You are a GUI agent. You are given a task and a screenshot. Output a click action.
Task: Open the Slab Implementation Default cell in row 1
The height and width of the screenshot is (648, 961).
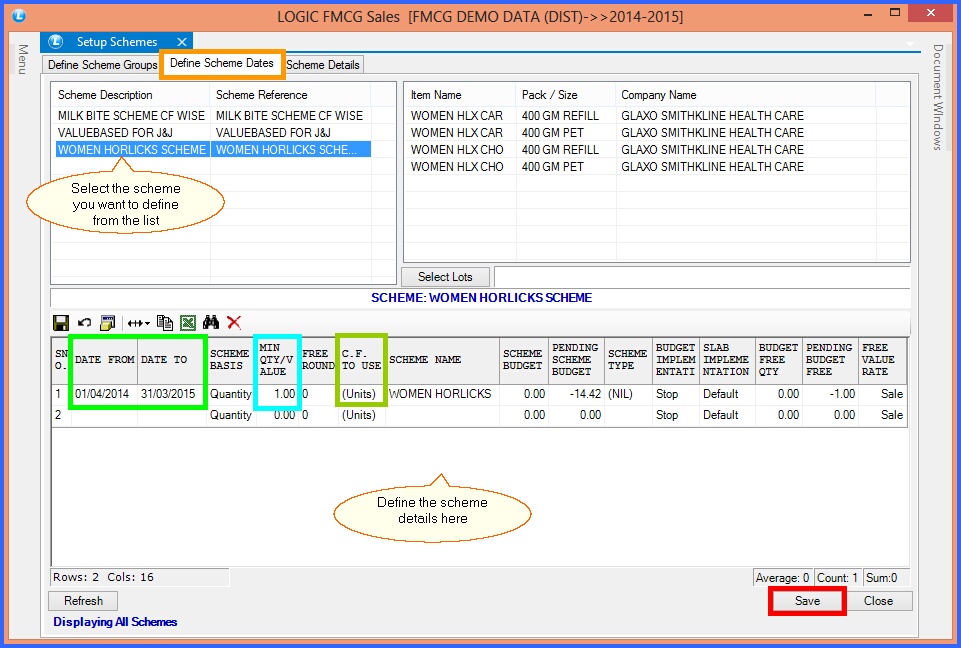point(727,394)
